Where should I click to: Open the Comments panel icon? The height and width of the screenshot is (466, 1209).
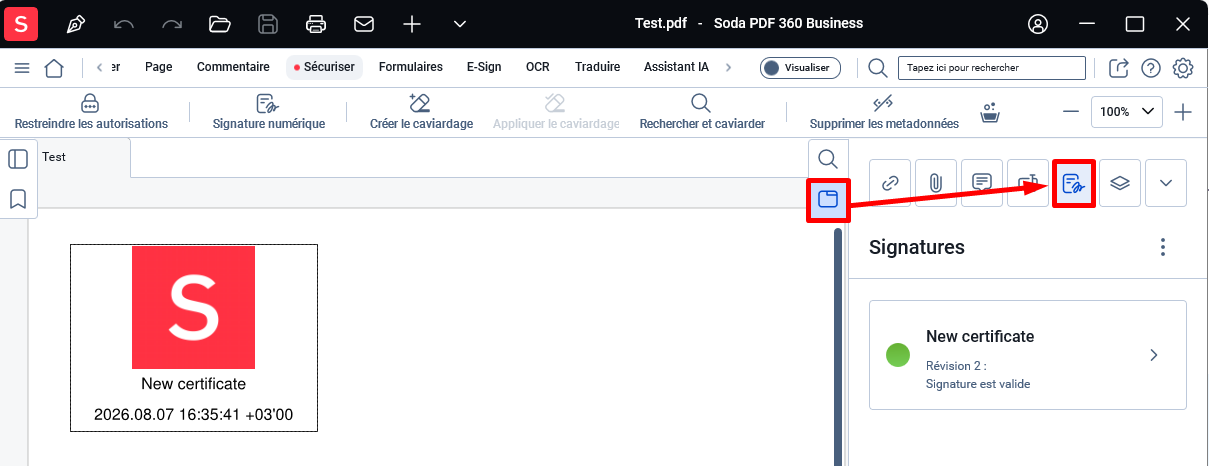[x=982, y=183]
